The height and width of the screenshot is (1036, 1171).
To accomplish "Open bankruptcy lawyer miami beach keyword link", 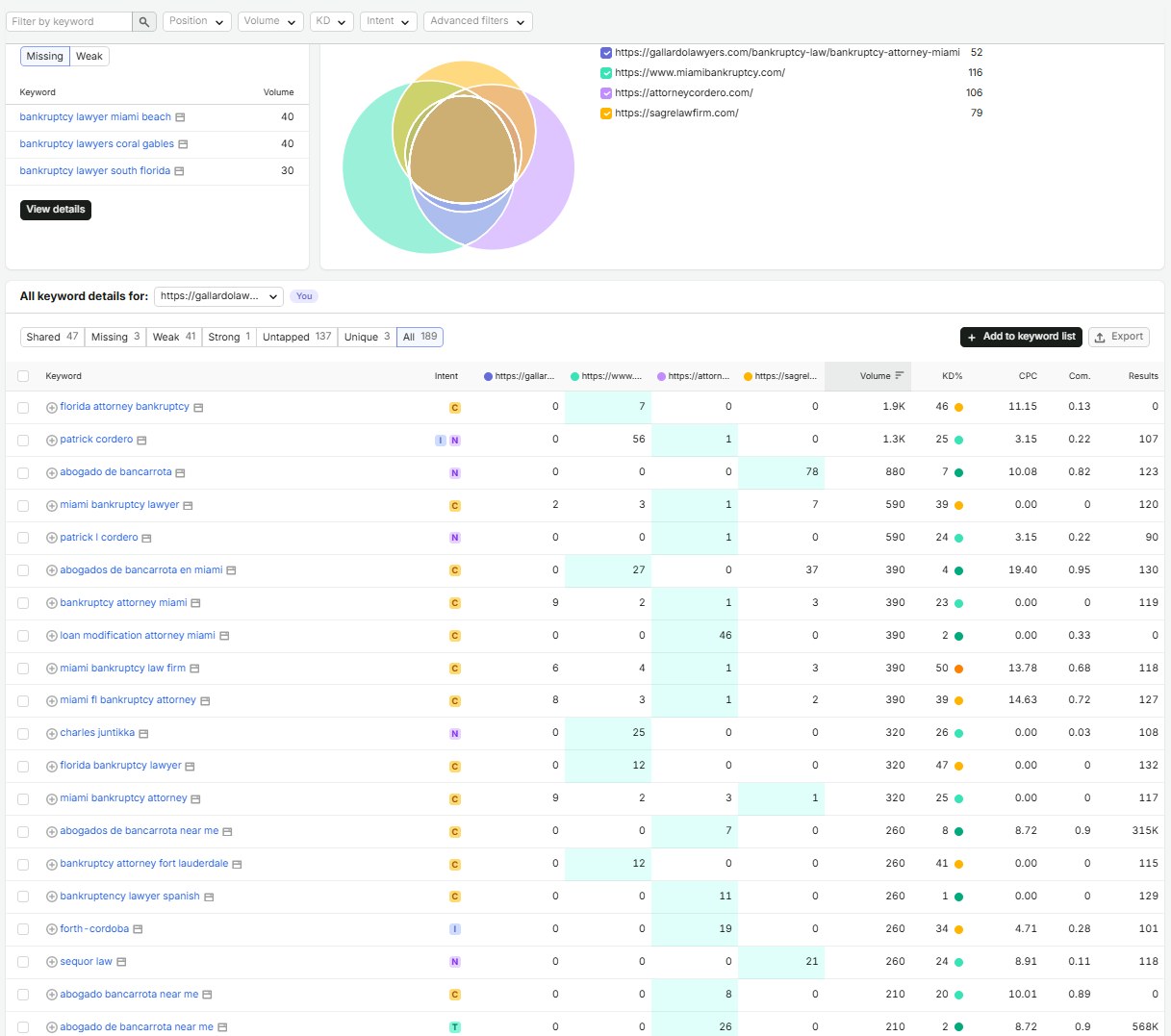I will 95,117.
